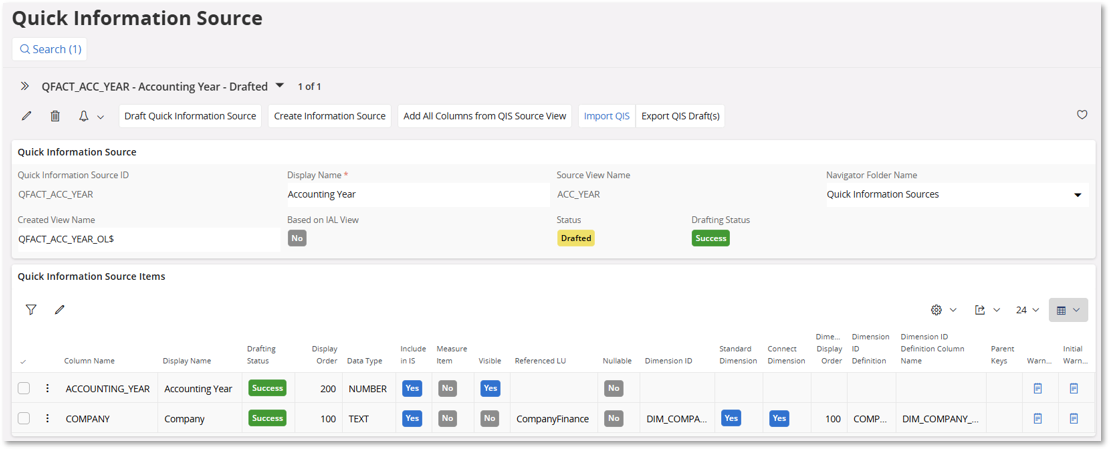Click the Drafted status badge
This screenshot has height=450, width=1110.
(x=576, y=238)
